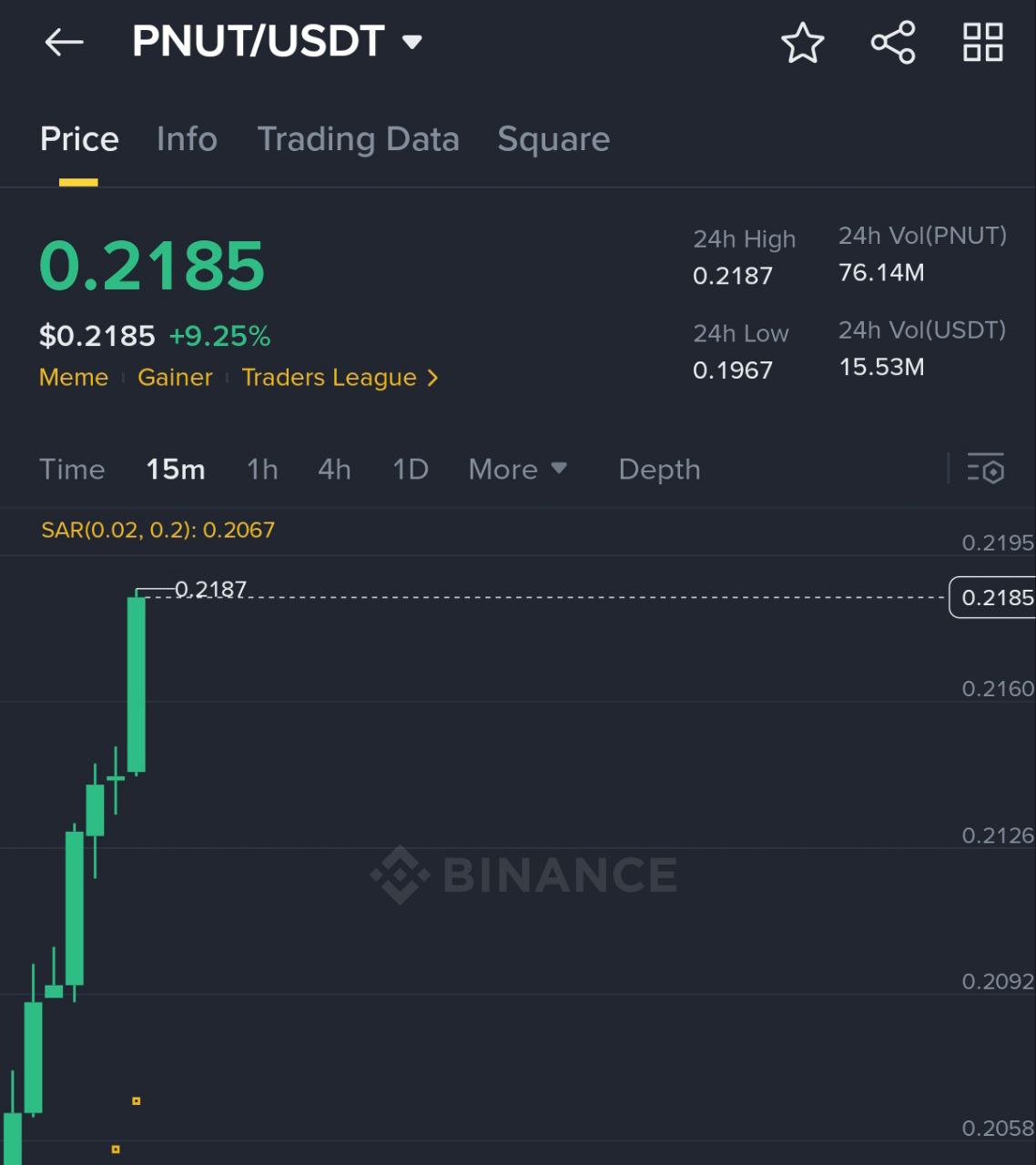Tap the 24h High value 0.2187
Viewport: 1036px width, 1165px height.
tap(733, 275)
